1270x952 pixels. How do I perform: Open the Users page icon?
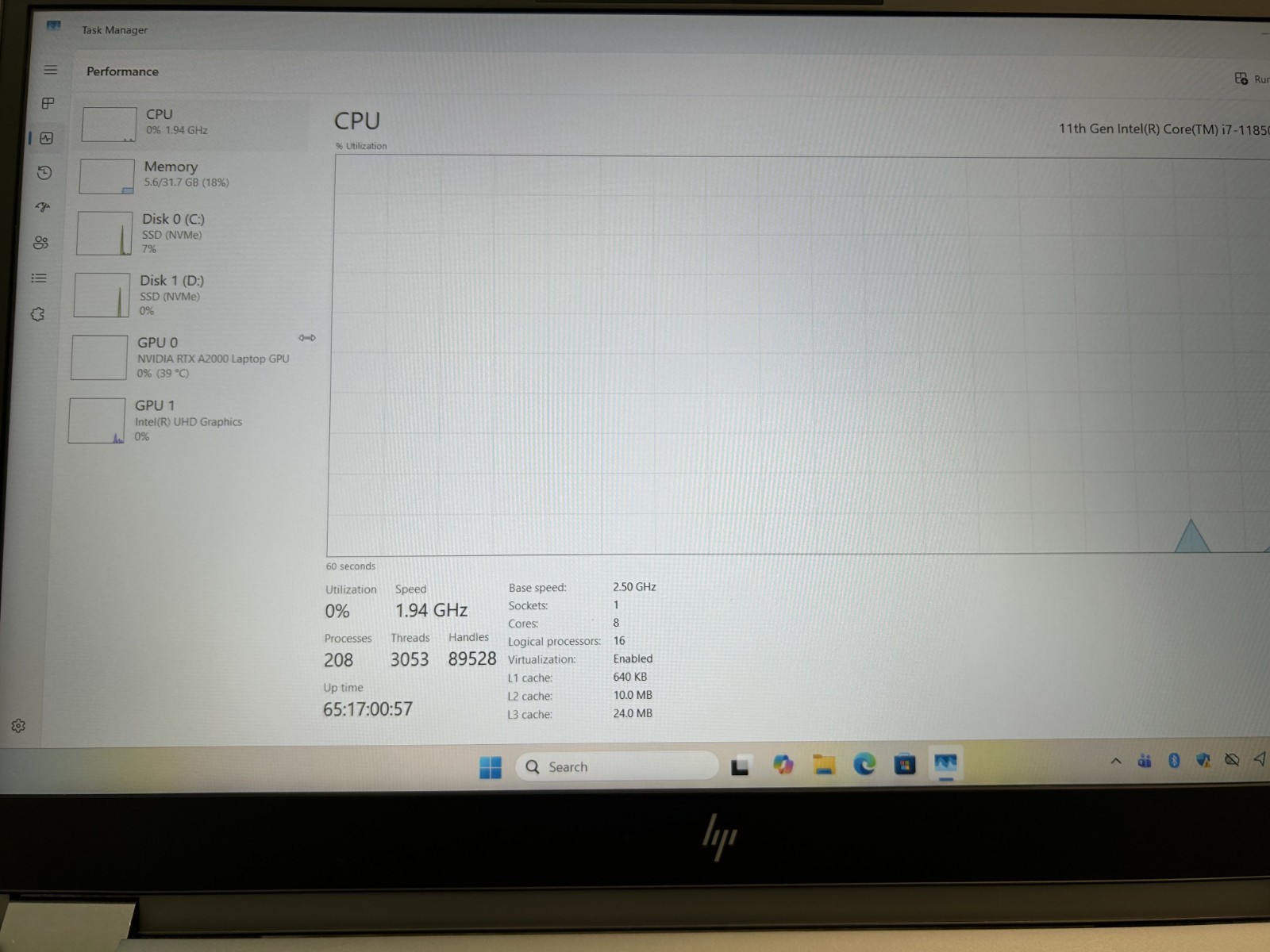point(40,243)
